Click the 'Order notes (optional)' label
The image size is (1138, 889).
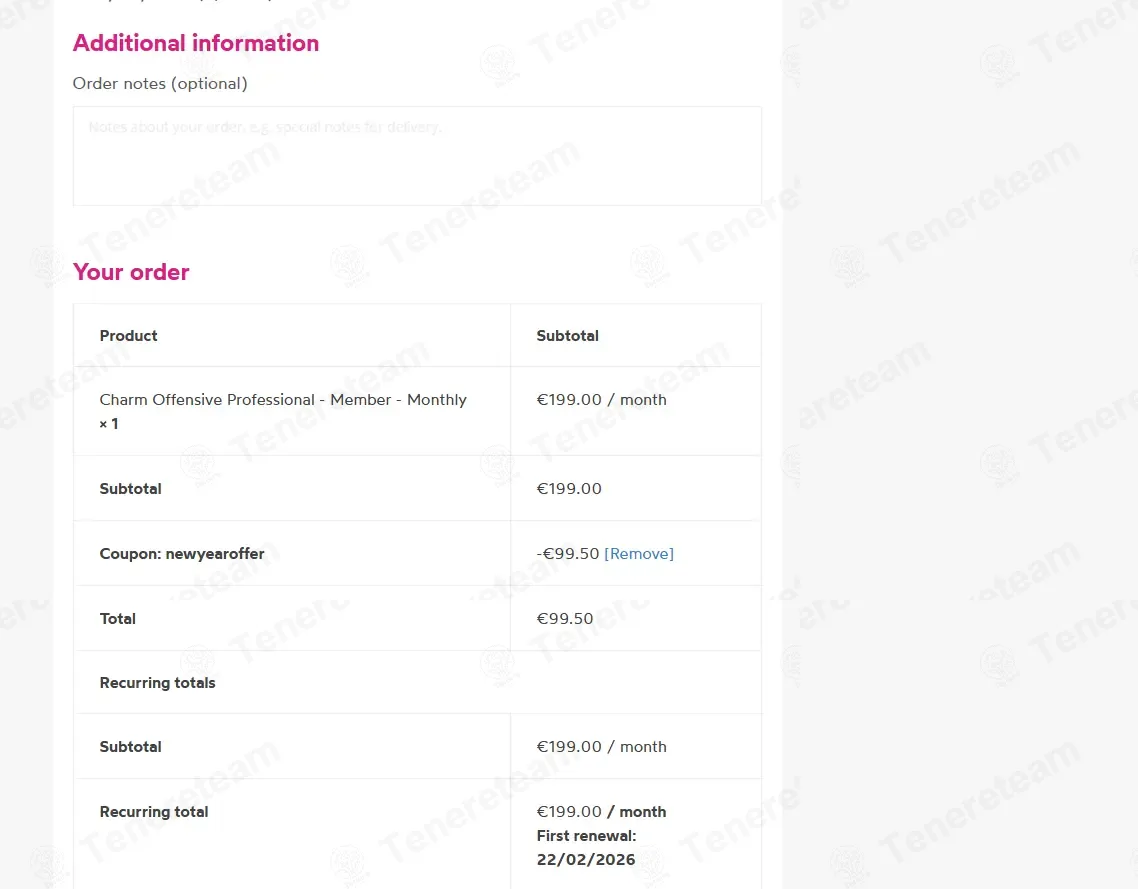click(160, 83)
